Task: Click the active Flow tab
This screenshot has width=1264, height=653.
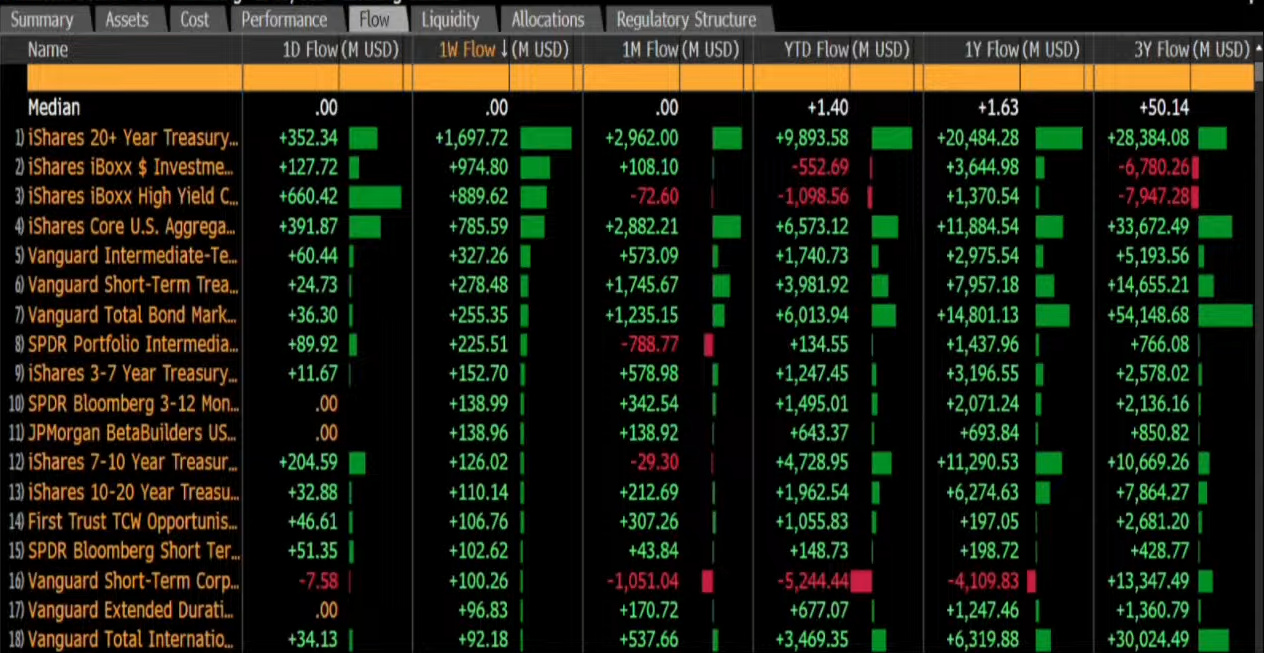Action: point(375,20)
